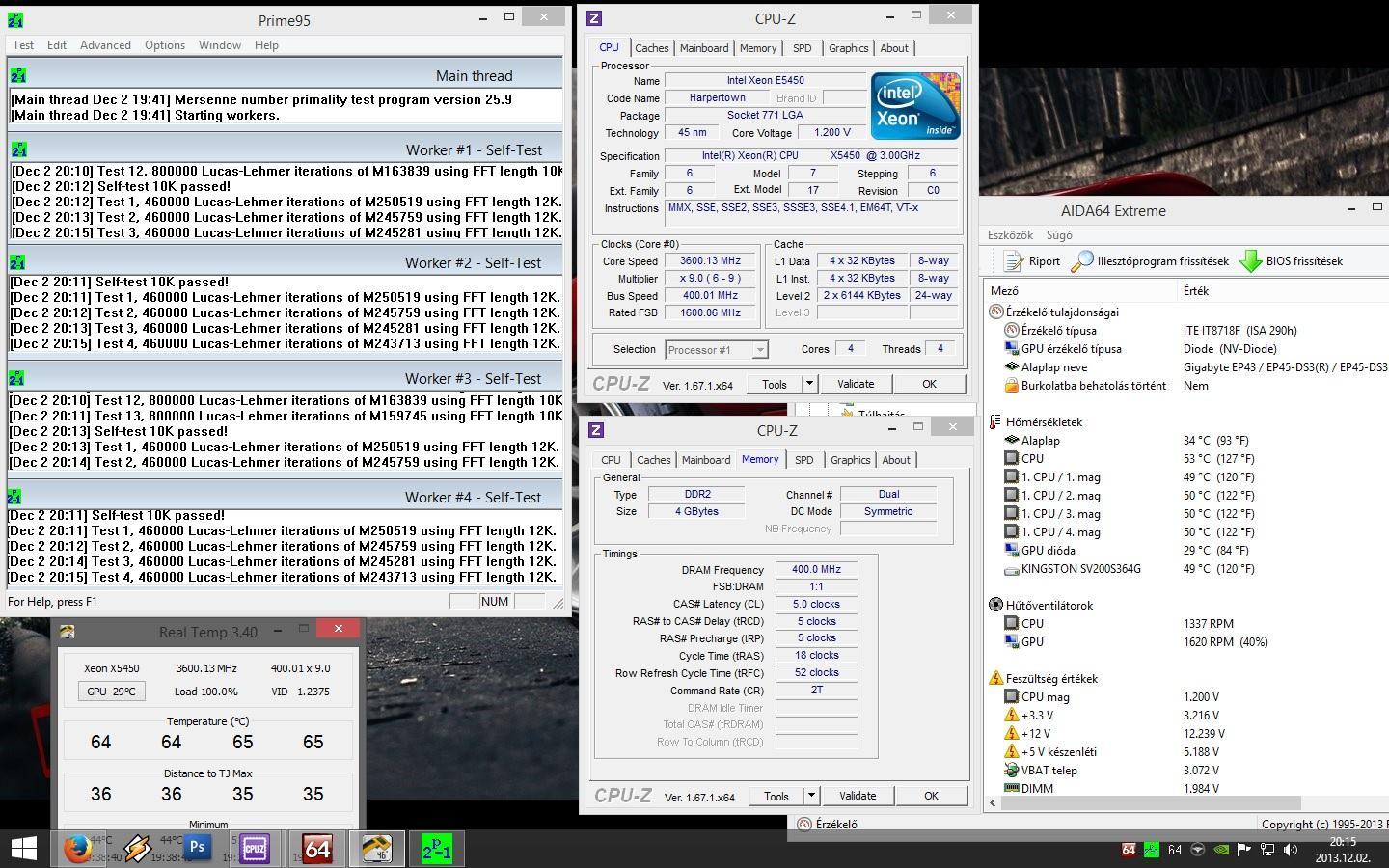Click scroll-left arrow in AIDA64 list
This screenshot has height=868, width=1389.
tap(994, 802)
